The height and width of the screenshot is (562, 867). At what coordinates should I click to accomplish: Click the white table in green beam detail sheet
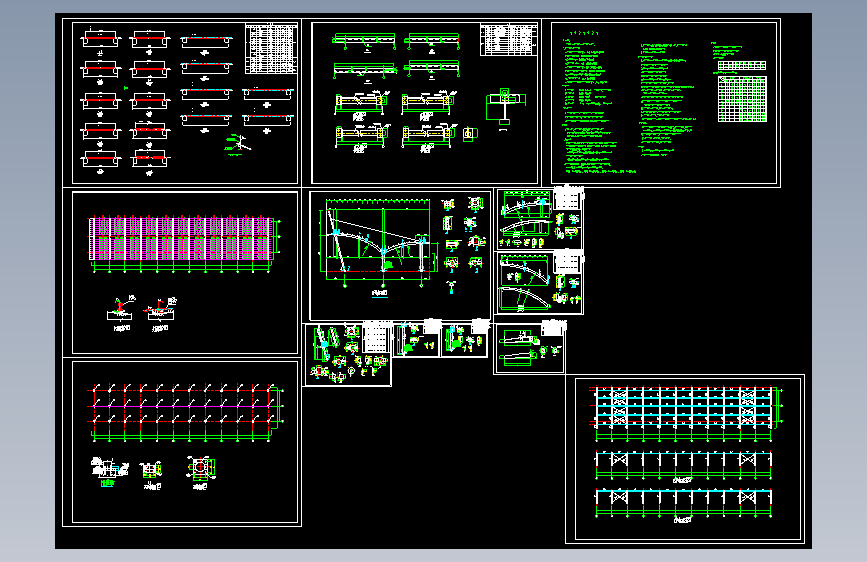[x=509, y=39]
